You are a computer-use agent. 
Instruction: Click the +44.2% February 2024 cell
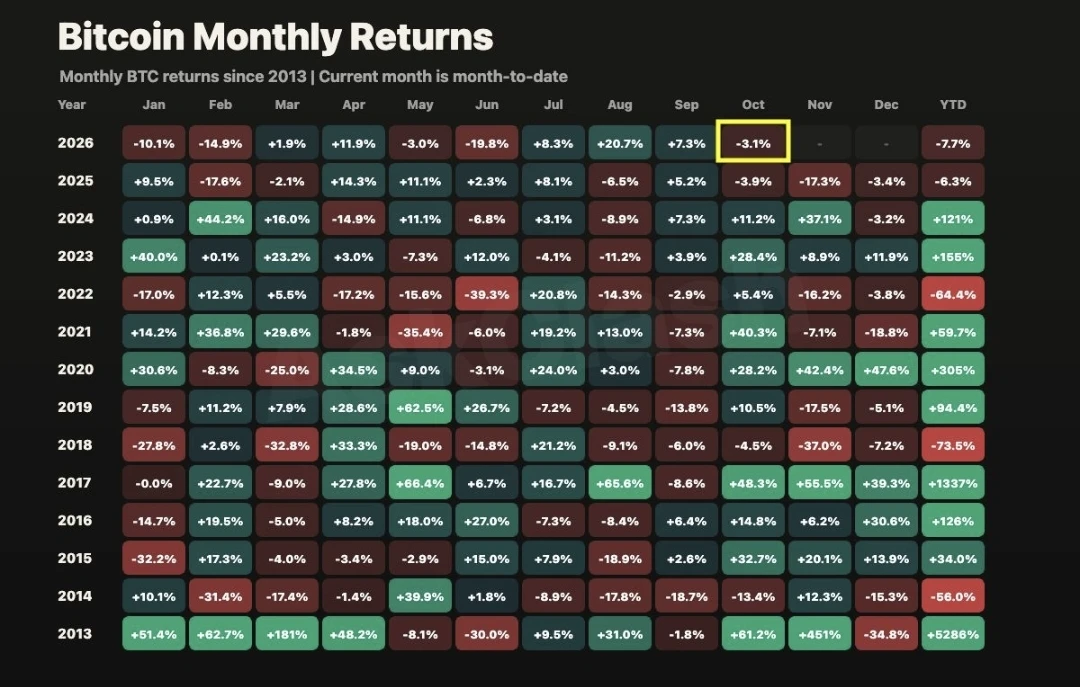(x=220, y=218)
